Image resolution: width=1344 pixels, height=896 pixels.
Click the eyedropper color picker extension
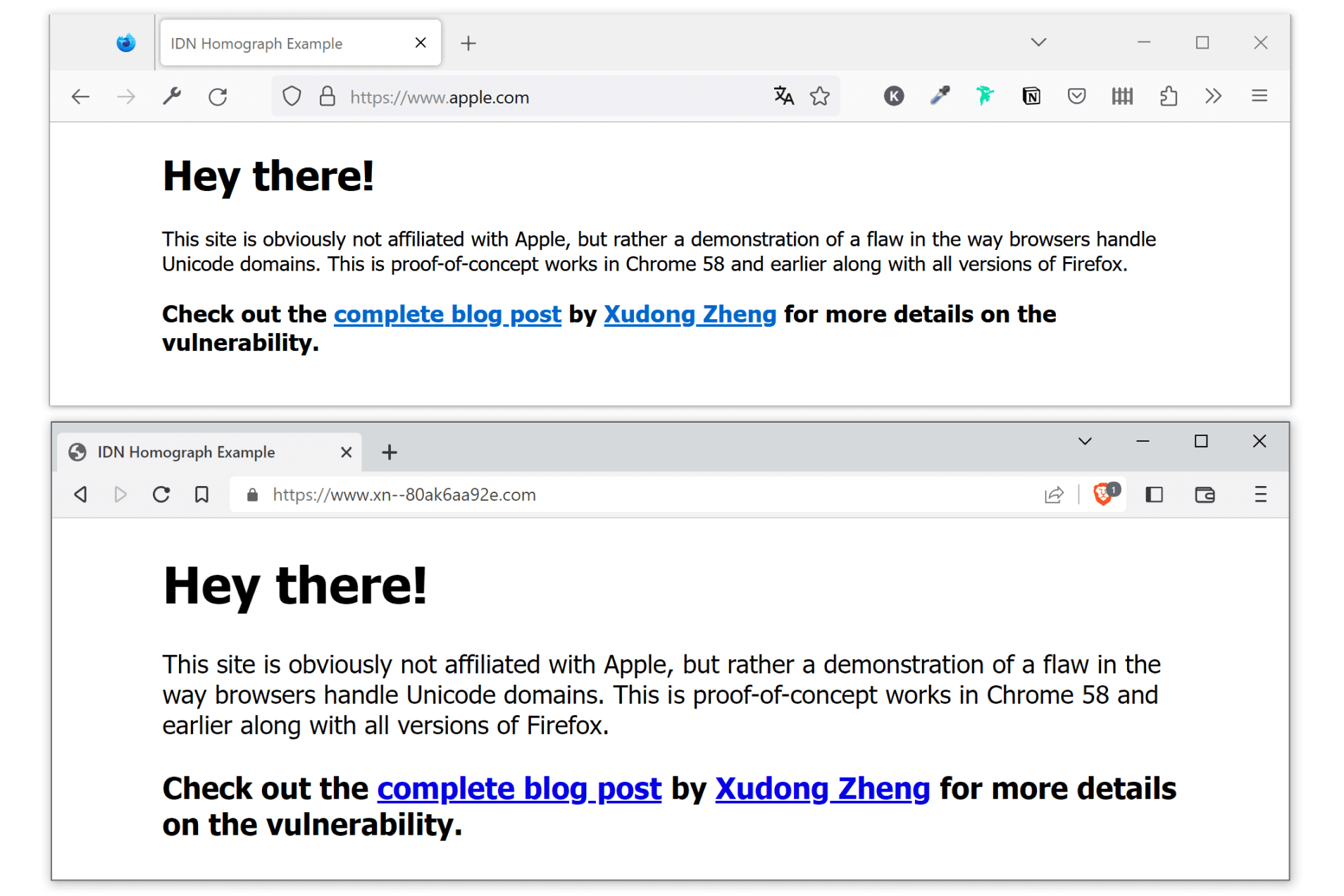[940, 96]
